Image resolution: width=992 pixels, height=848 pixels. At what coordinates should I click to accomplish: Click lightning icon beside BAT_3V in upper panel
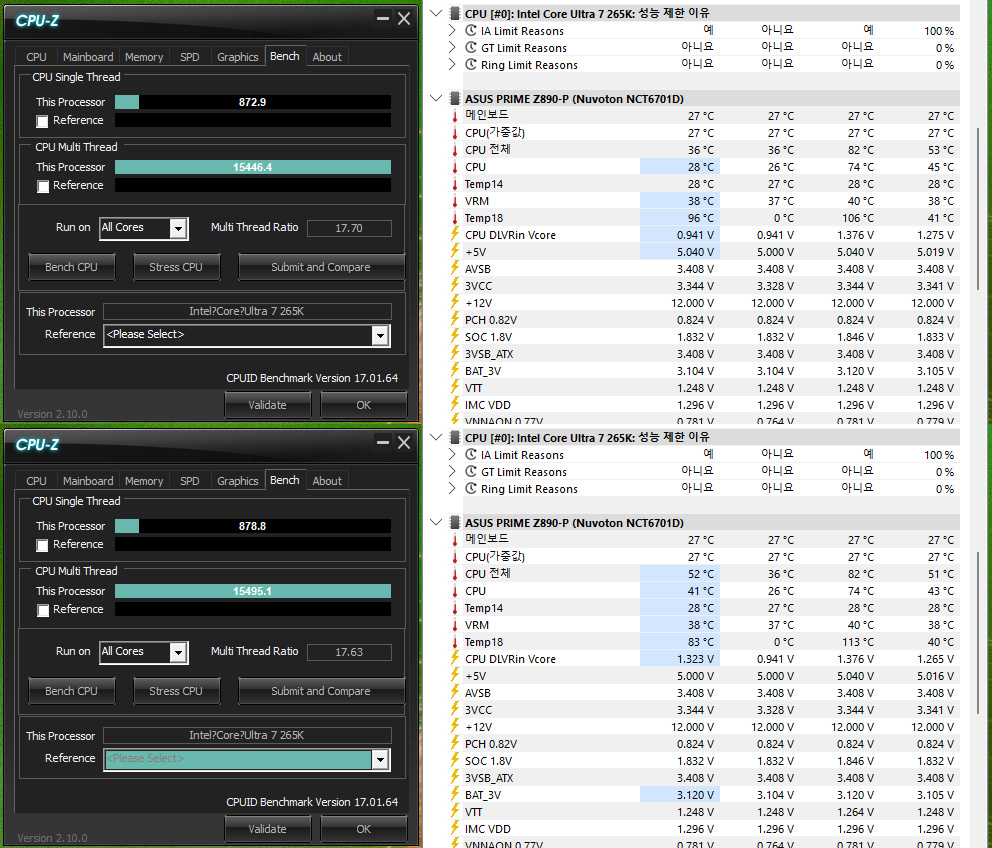(x=454, y=371)
